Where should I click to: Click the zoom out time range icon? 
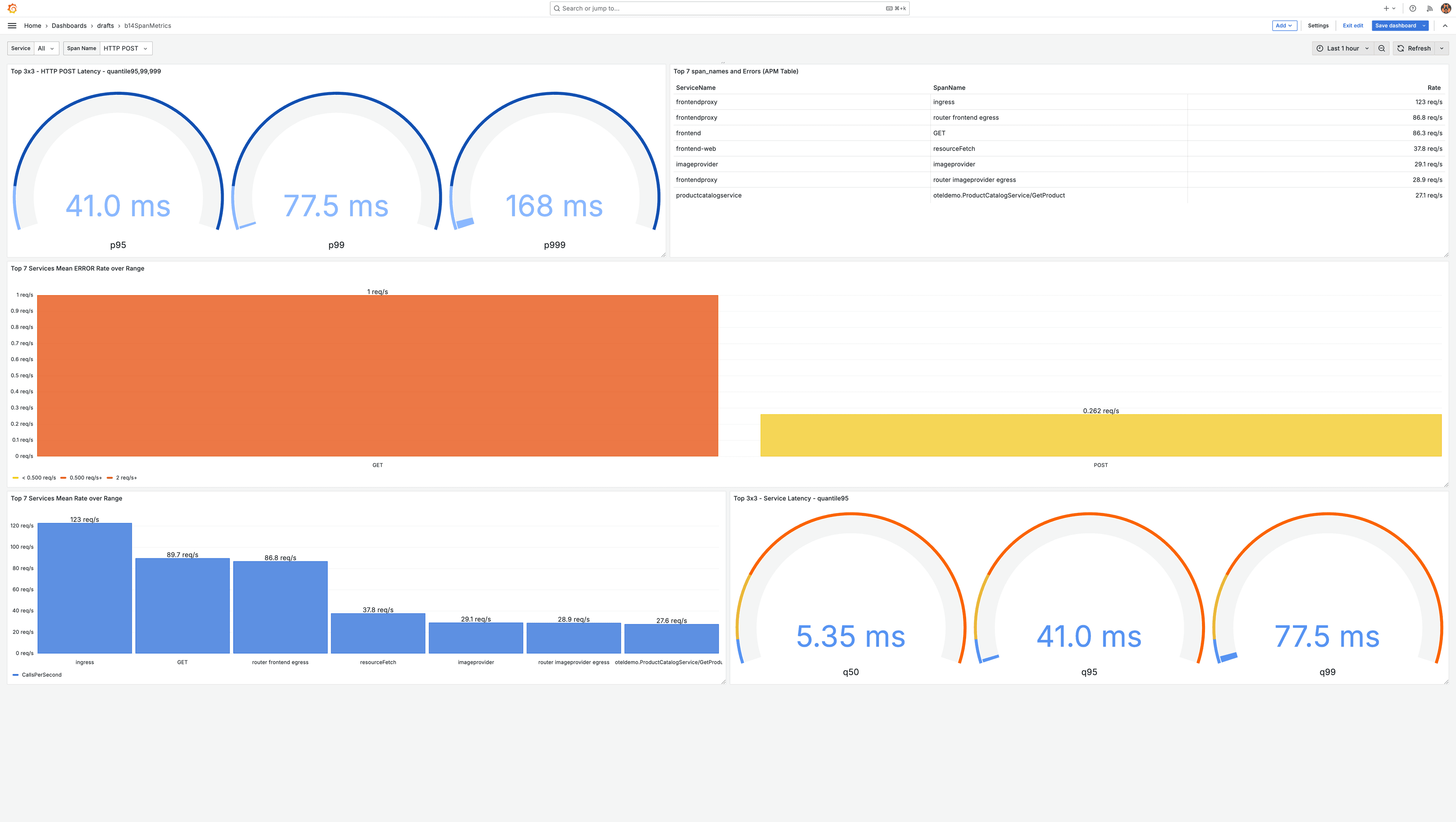1381,49
